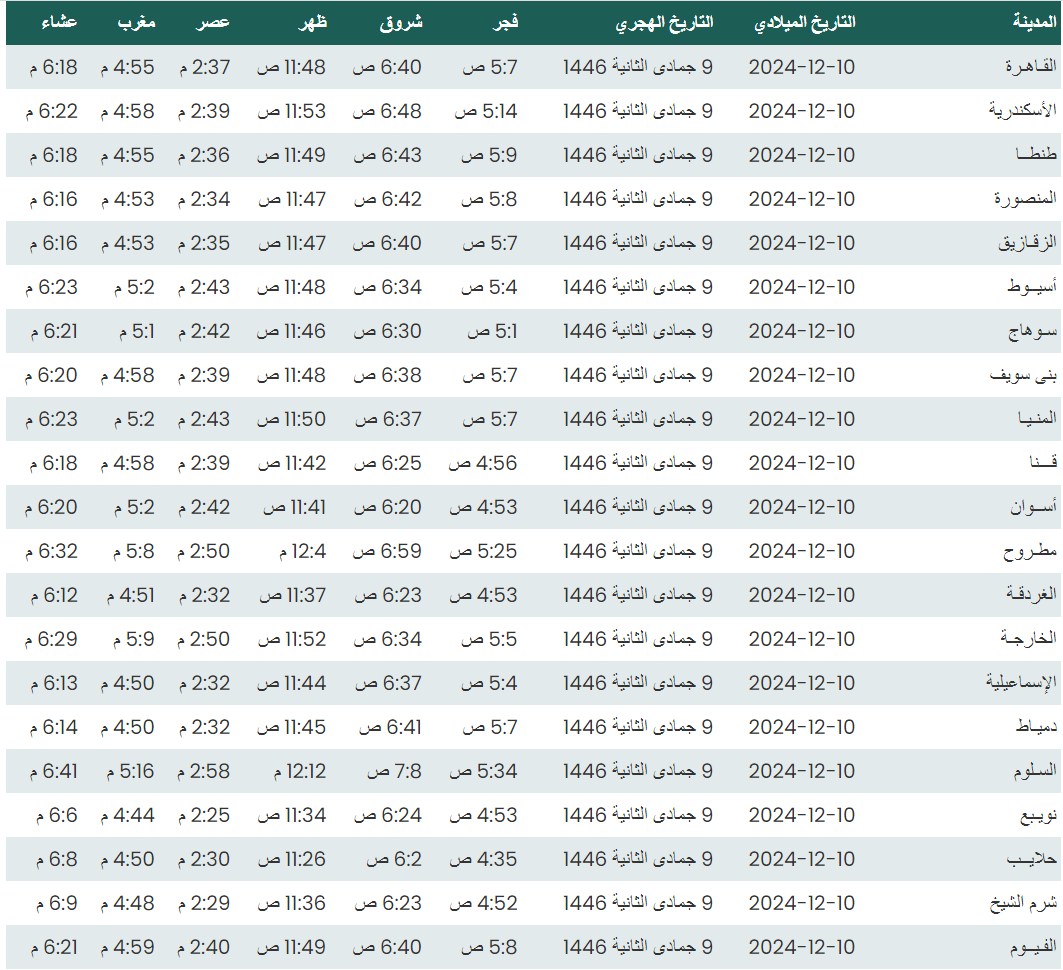Select the مغرب column header

tap(135, 22)
